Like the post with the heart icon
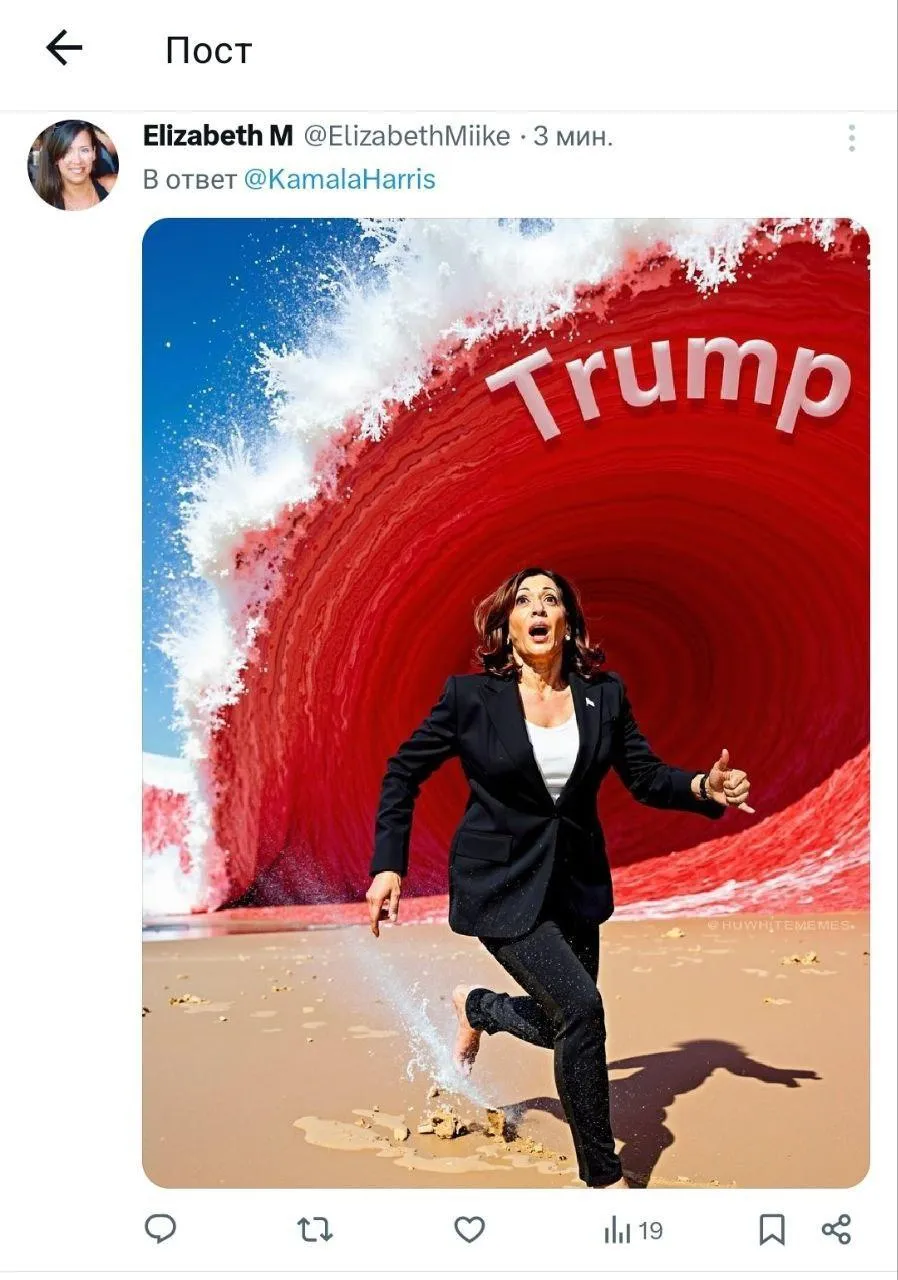Viewport: 898px width, 1280px height. point(470,1230)
